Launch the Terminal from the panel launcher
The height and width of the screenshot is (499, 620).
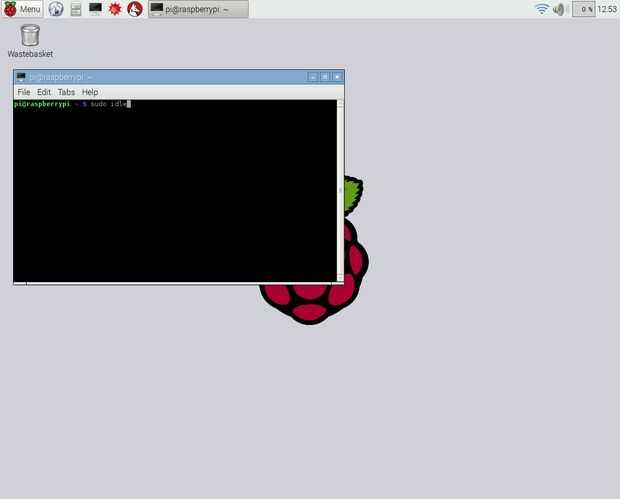95,9
